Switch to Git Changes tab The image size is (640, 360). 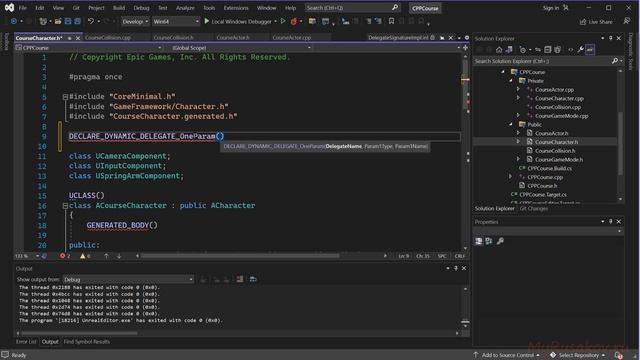533,209
